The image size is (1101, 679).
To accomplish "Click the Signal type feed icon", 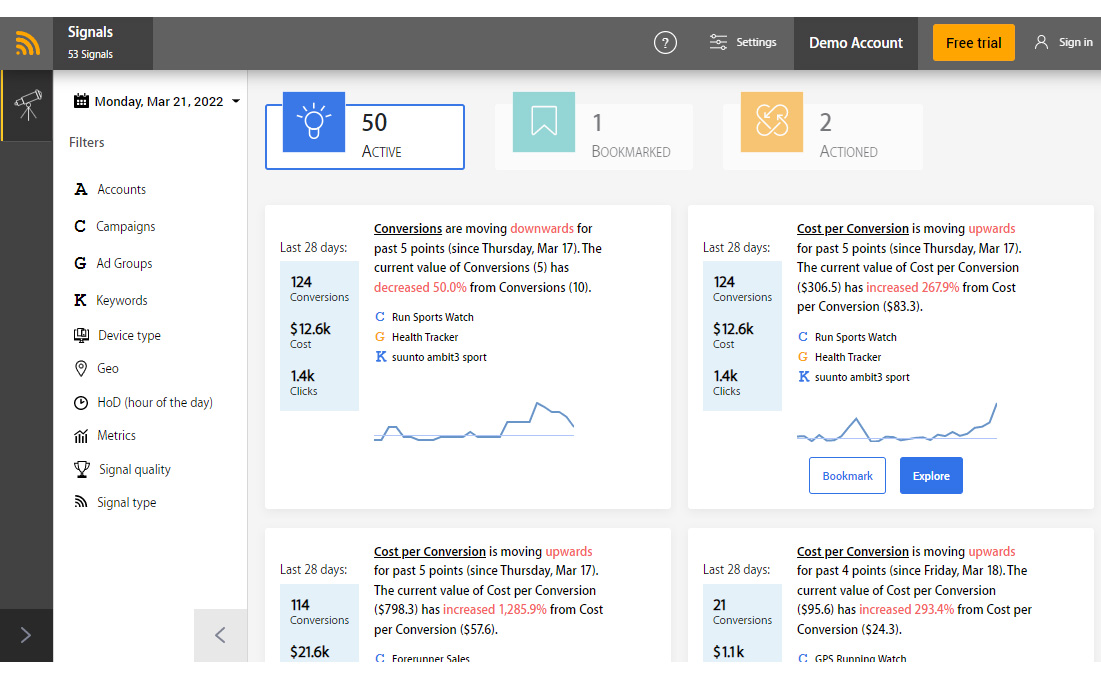I will [x=81, y=501].
